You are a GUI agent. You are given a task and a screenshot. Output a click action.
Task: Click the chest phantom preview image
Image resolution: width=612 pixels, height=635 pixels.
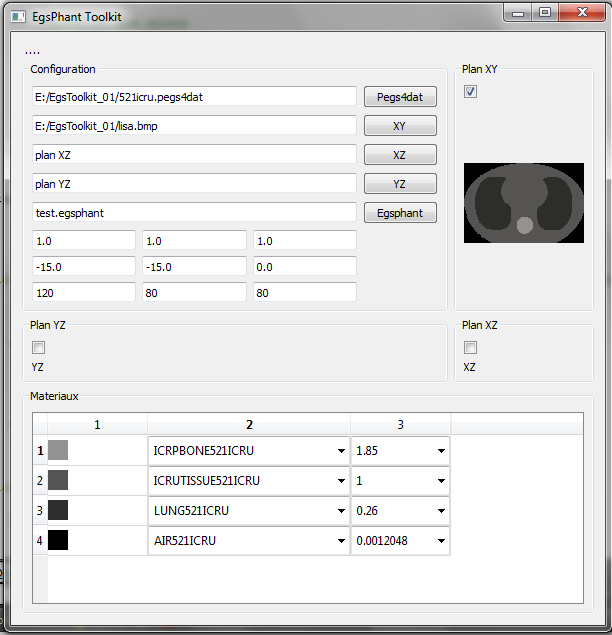pos(523,203)
